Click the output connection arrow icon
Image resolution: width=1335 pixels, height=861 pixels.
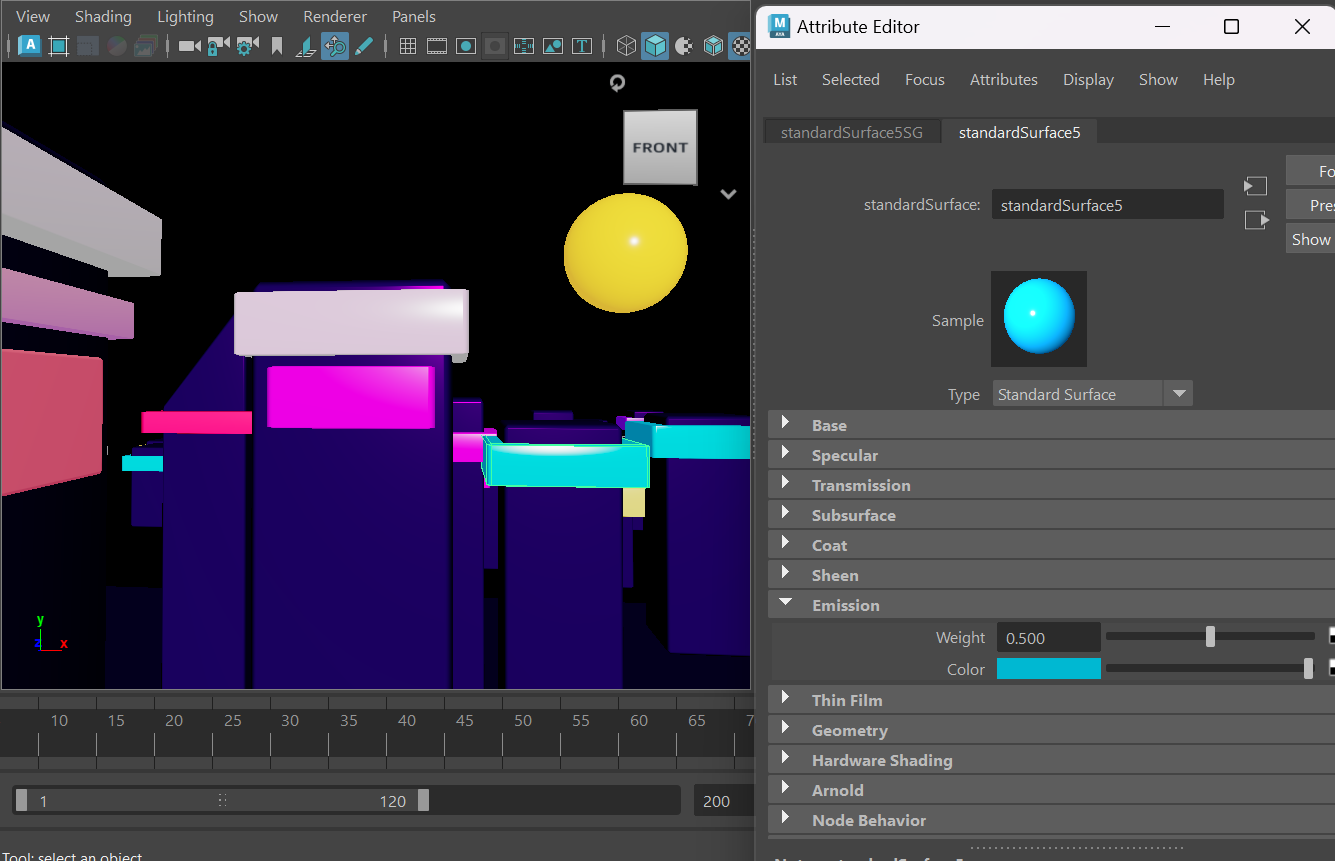click(1256, 220)
